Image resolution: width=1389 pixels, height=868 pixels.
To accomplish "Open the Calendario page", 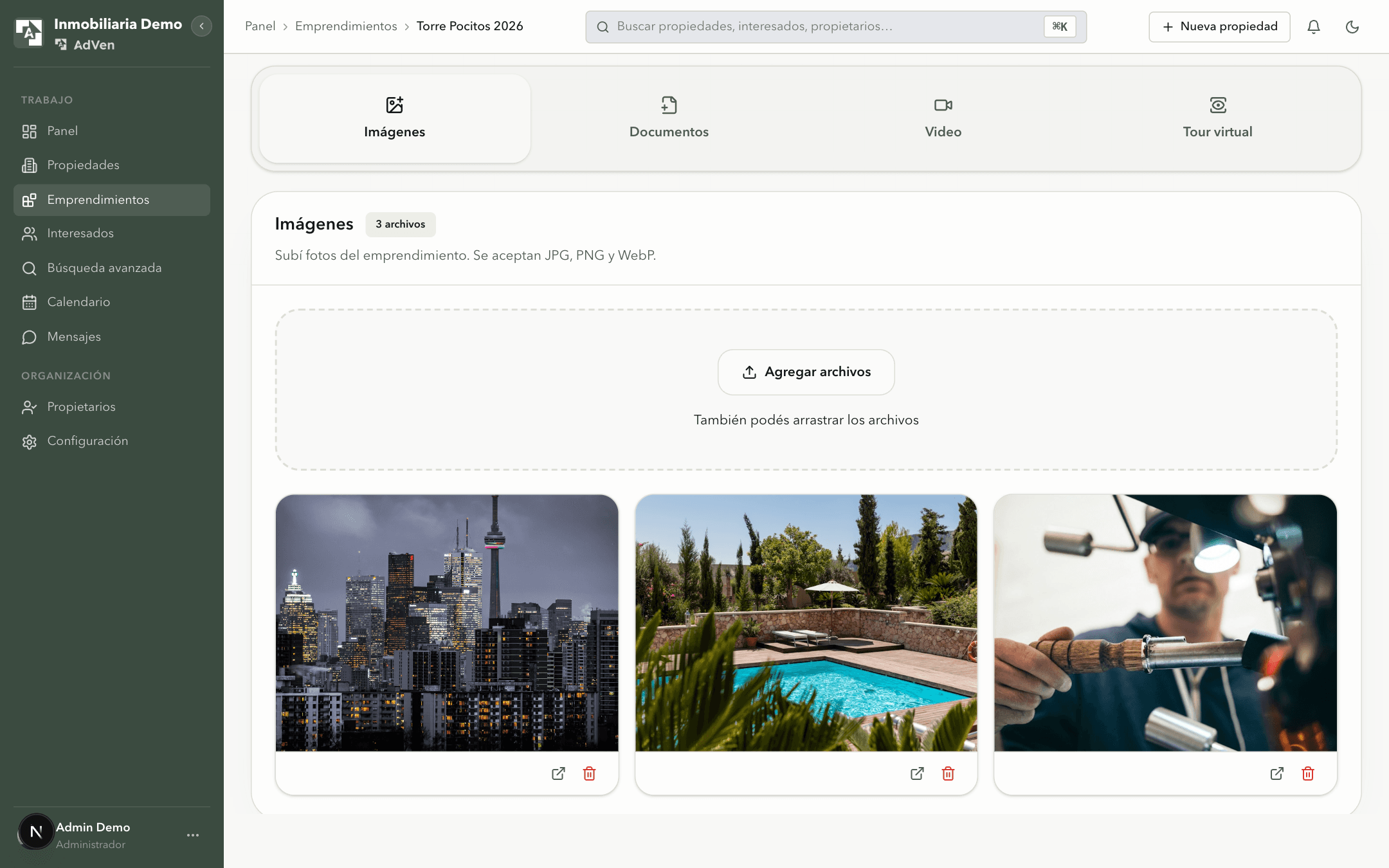I will [x=111, y=302].
